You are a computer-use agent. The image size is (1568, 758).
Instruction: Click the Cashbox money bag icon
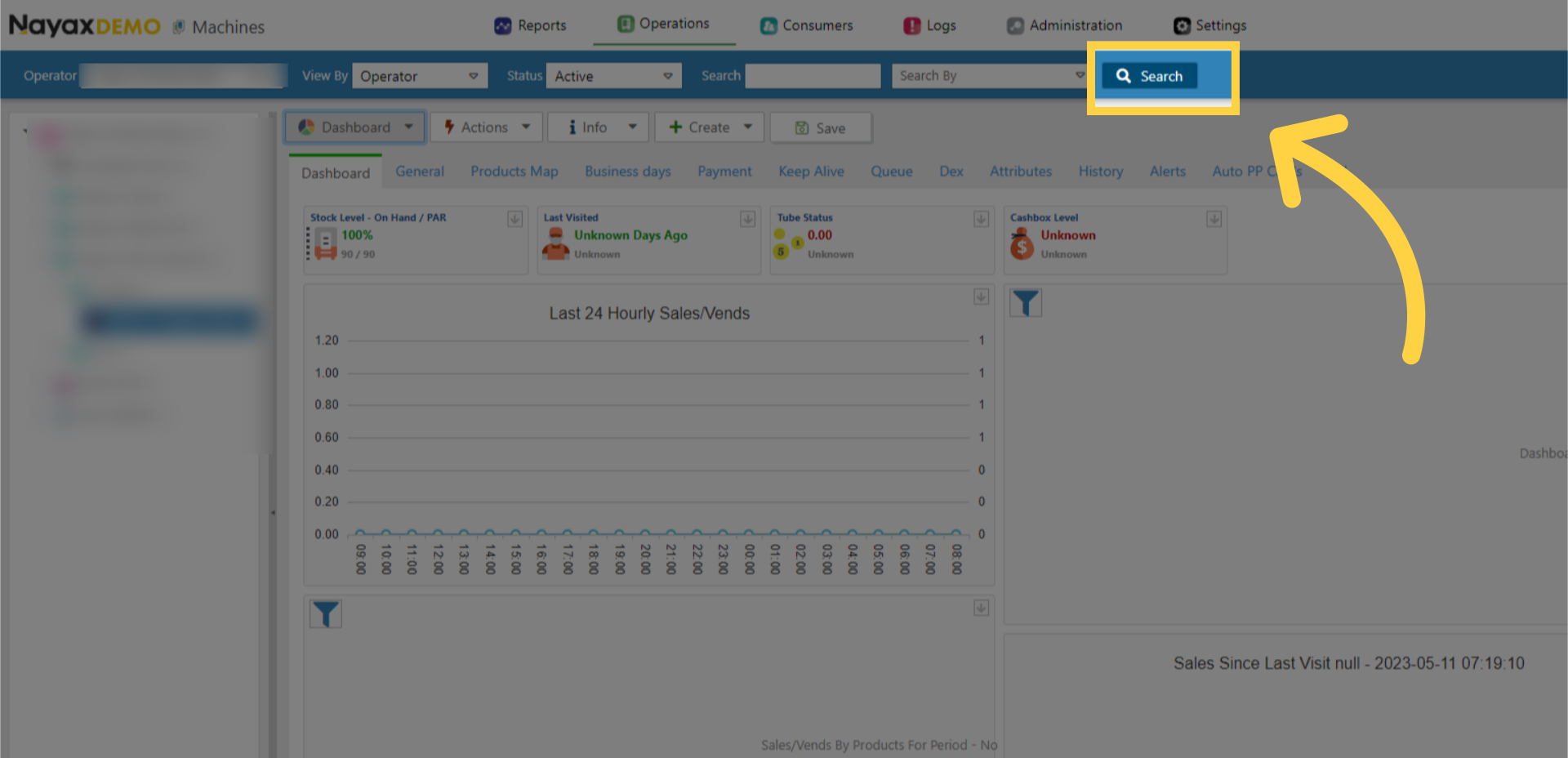(1022, 243)
